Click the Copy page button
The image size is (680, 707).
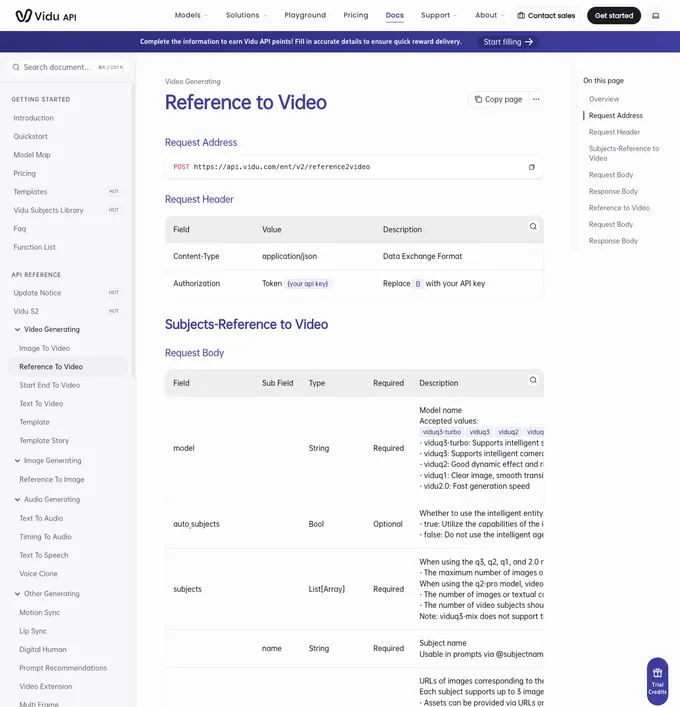(498, 99)
